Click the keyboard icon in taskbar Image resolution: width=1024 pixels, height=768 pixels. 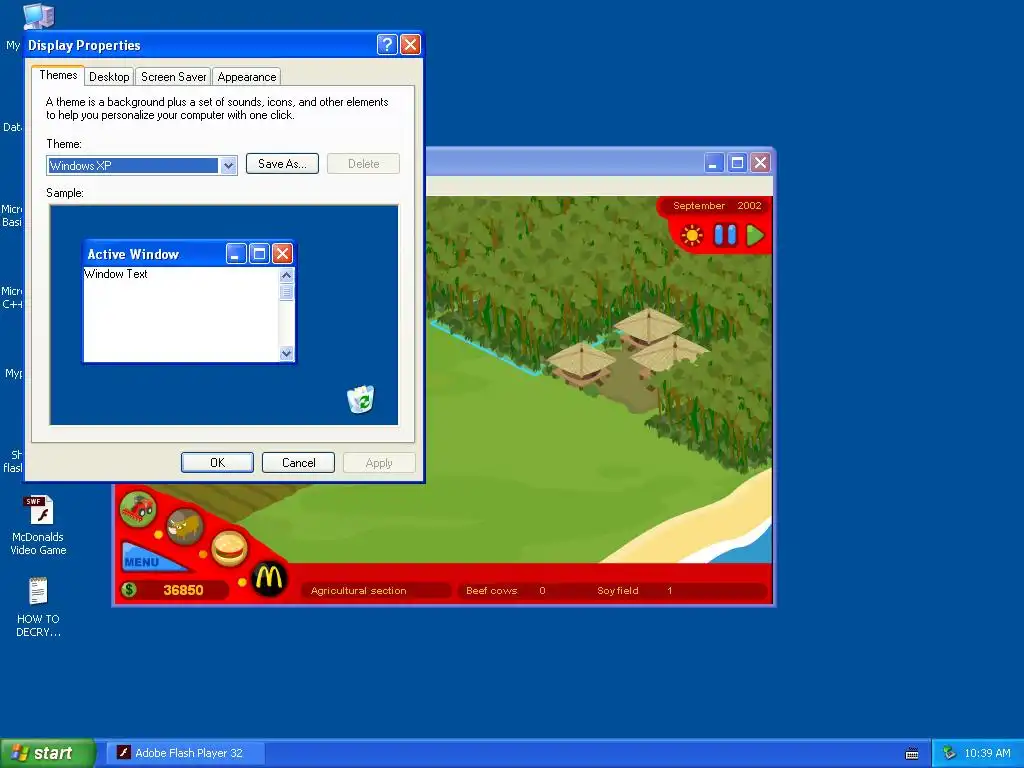[x=912, y=754]
